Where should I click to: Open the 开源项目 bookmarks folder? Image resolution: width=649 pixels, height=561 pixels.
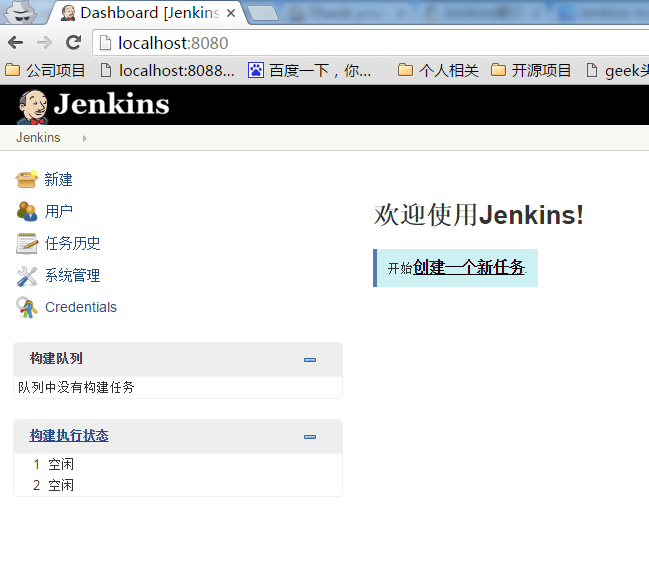click(x=531, y=70)
